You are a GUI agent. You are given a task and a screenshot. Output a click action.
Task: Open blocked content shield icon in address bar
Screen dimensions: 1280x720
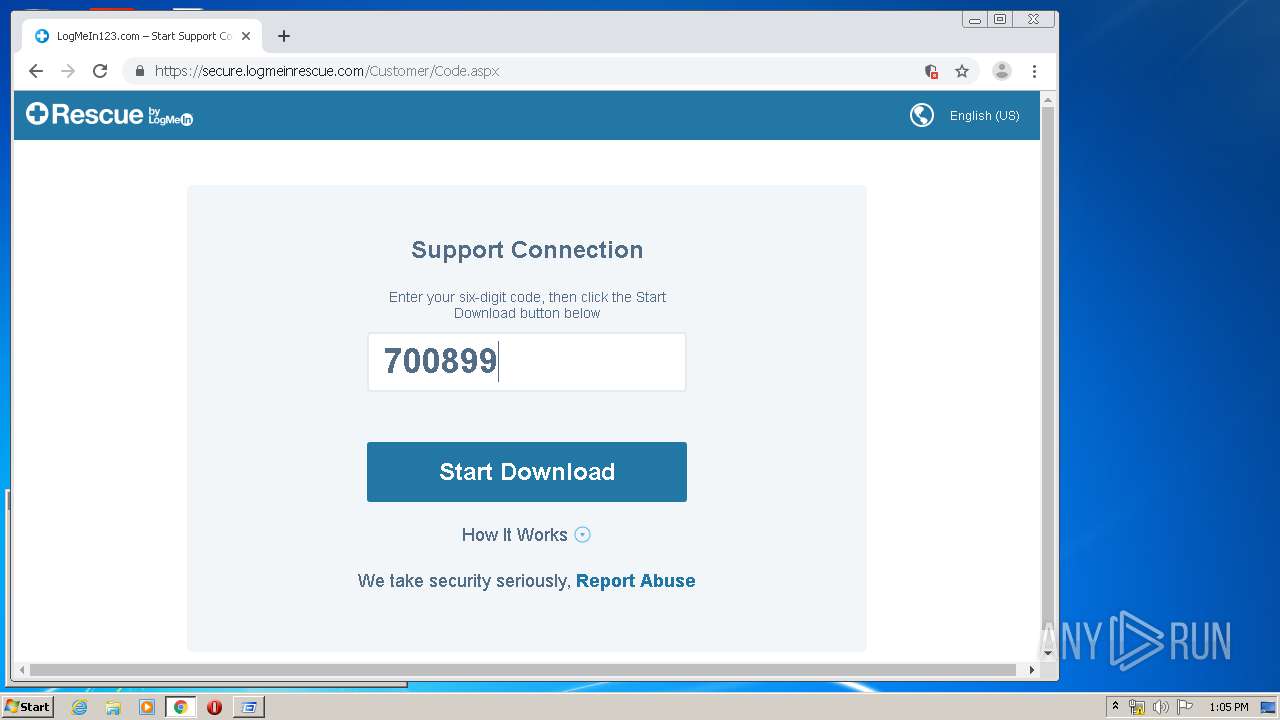(931, 71)
